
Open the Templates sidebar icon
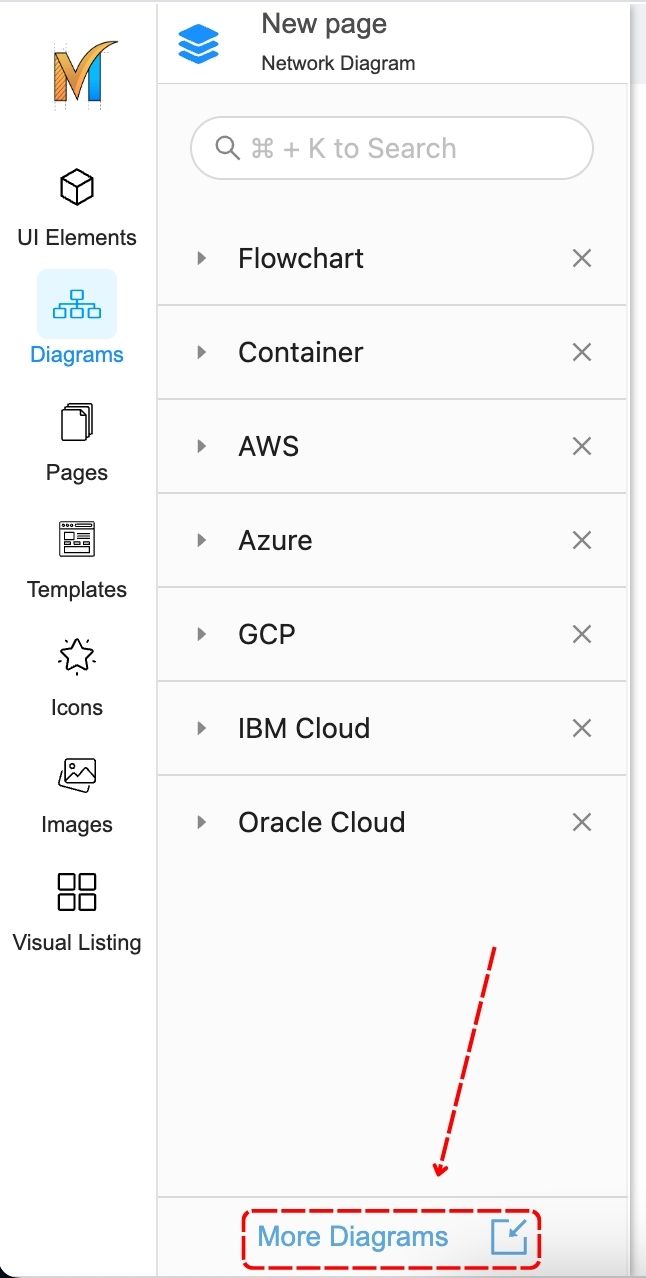pyautogui.click(x=77, y=540)
